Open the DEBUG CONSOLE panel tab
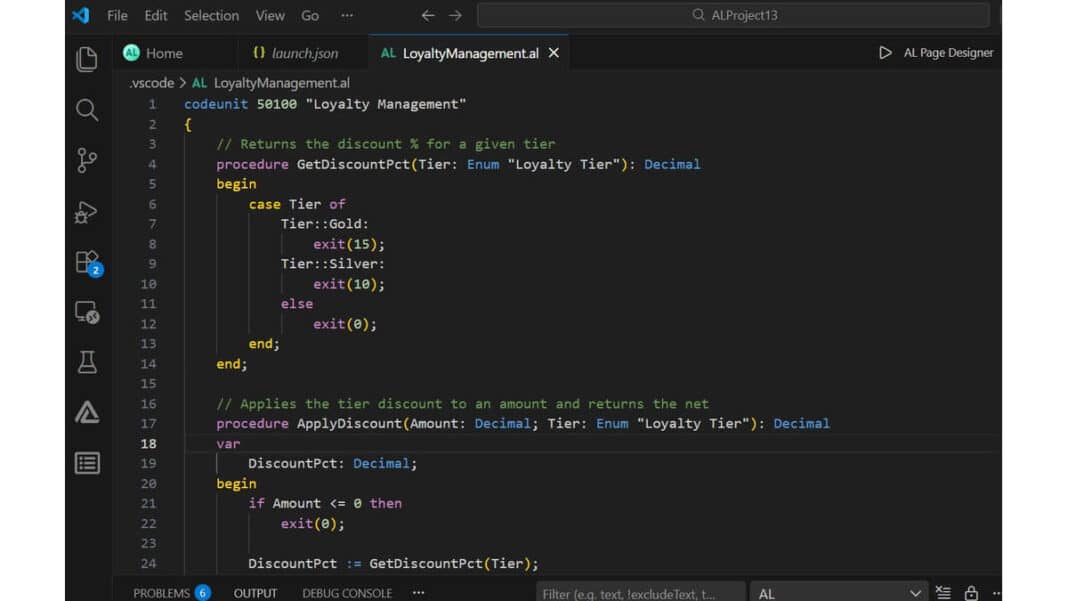 (347, 593)
